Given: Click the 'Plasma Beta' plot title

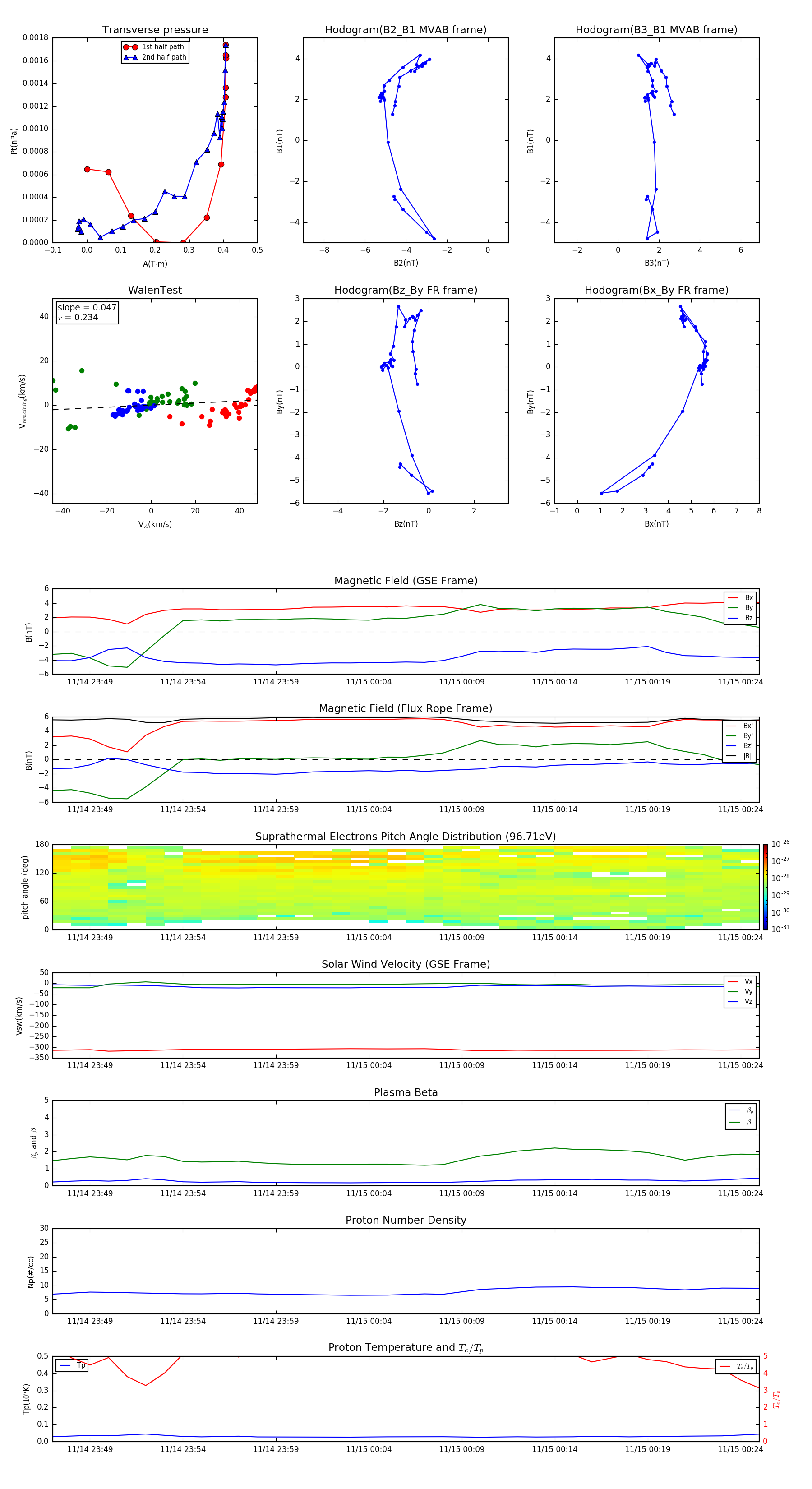Looking at the screenshot, I should (406, 1092).
